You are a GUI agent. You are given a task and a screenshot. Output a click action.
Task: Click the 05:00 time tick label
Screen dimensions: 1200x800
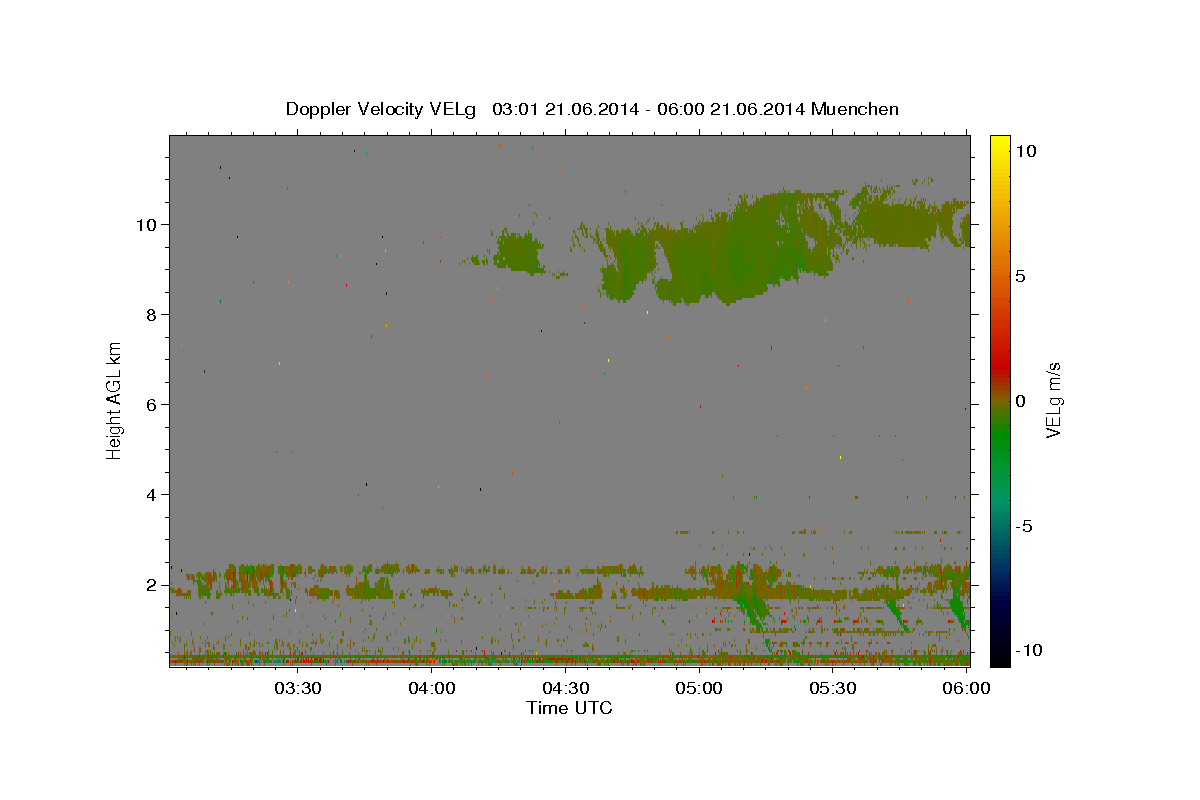[x=699, y=688]
